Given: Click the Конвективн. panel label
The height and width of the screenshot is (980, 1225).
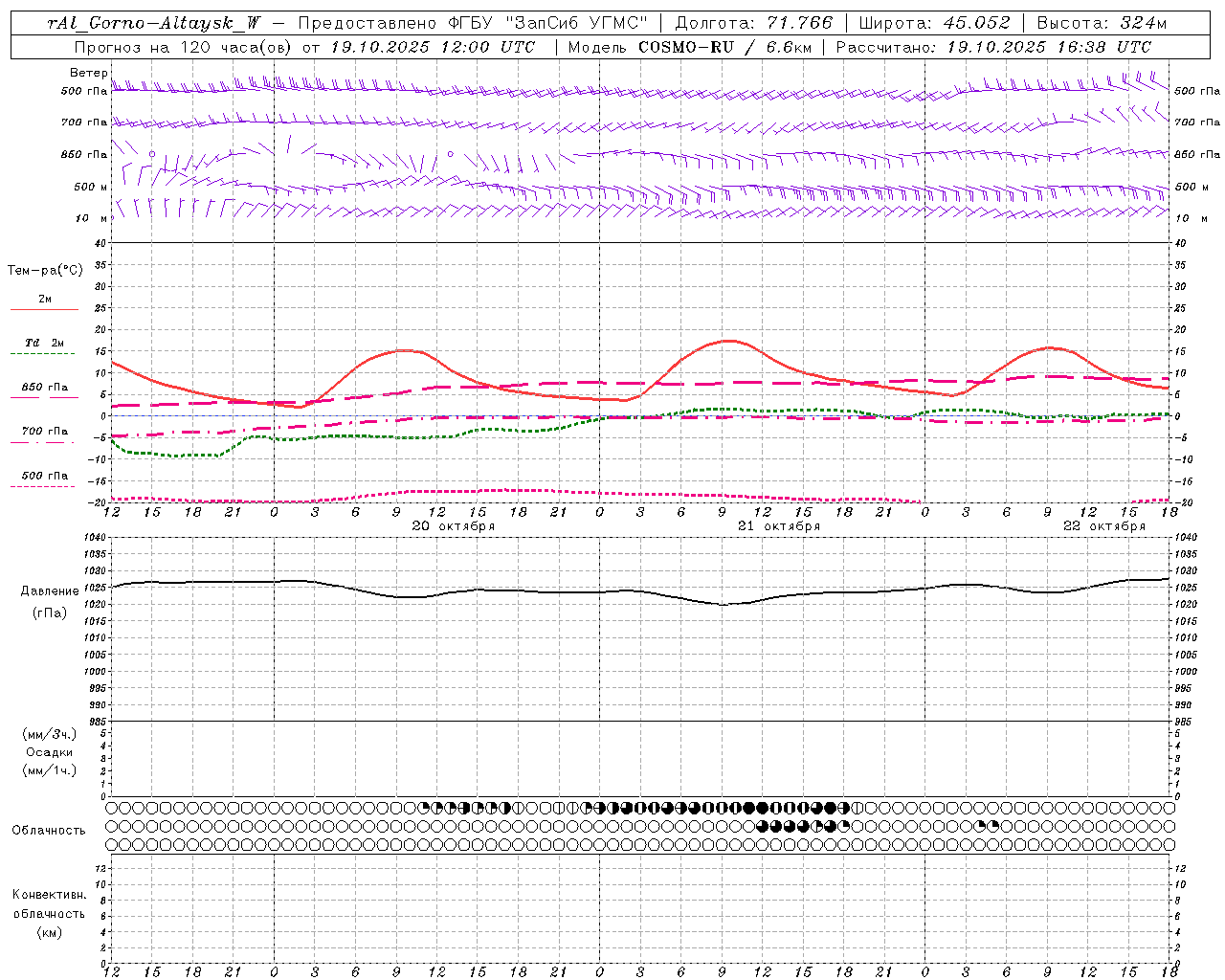Looking at the screenshot, I should click(x=49, y=895).
